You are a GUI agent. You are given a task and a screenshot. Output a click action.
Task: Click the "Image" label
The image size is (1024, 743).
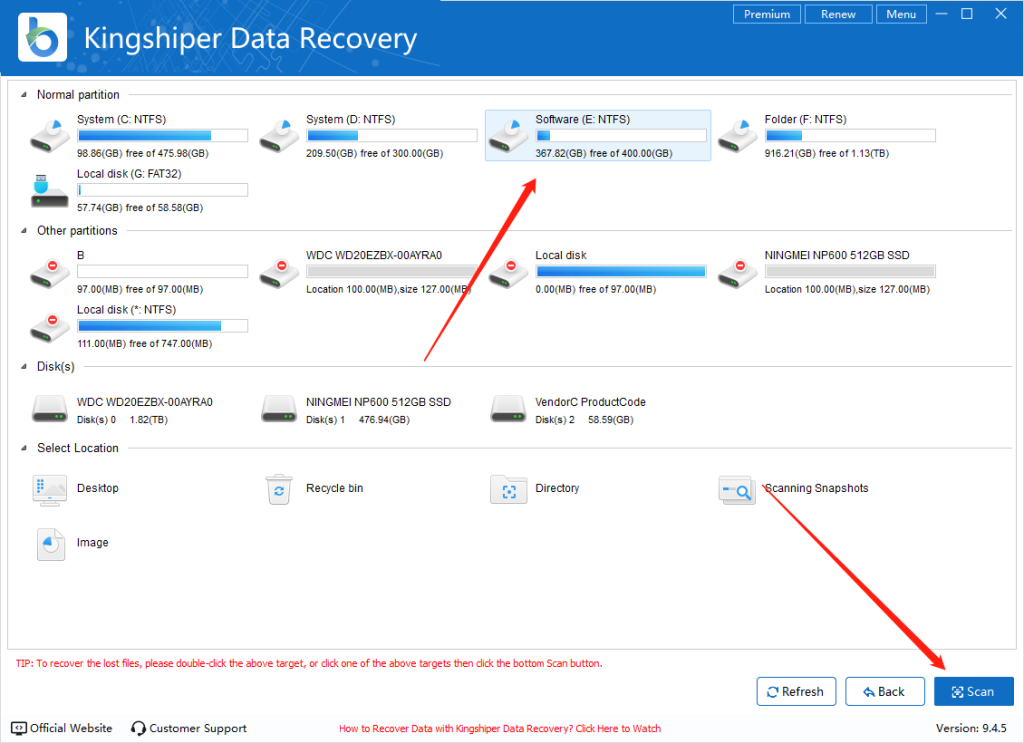pyautogui.click(x=93, y=543)
